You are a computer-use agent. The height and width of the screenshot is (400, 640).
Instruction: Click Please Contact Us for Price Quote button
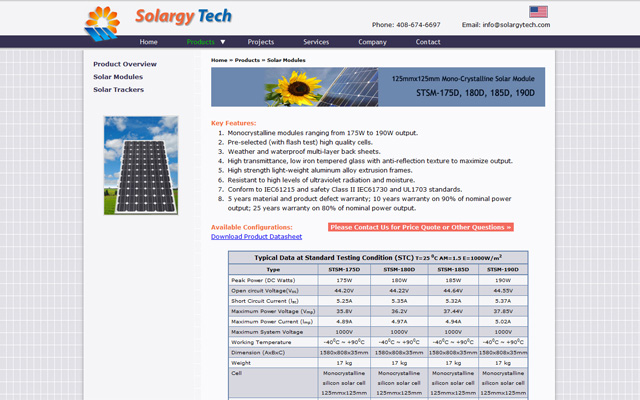click(421, 227)
